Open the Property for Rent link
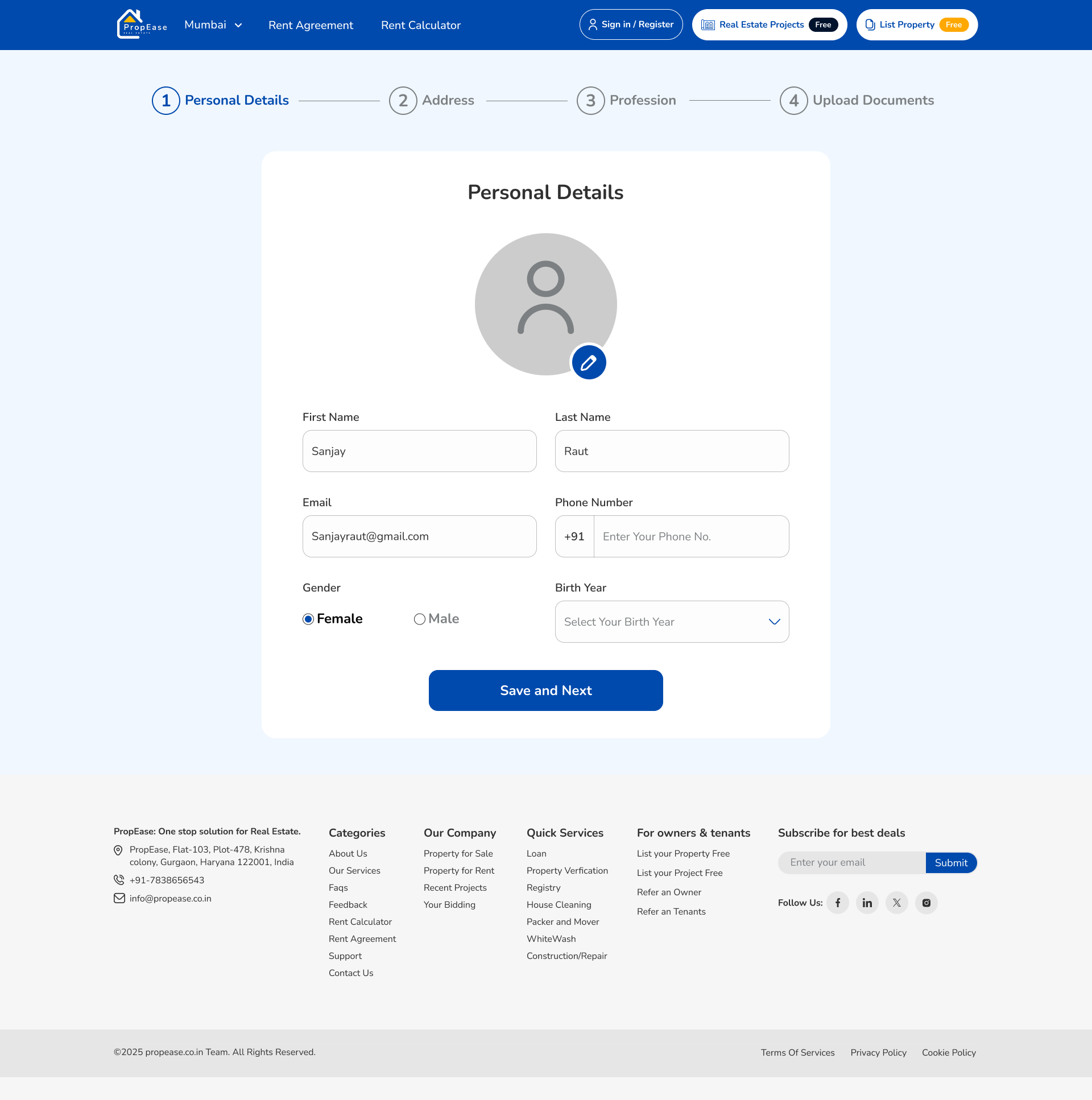 [x=459, y=871]
